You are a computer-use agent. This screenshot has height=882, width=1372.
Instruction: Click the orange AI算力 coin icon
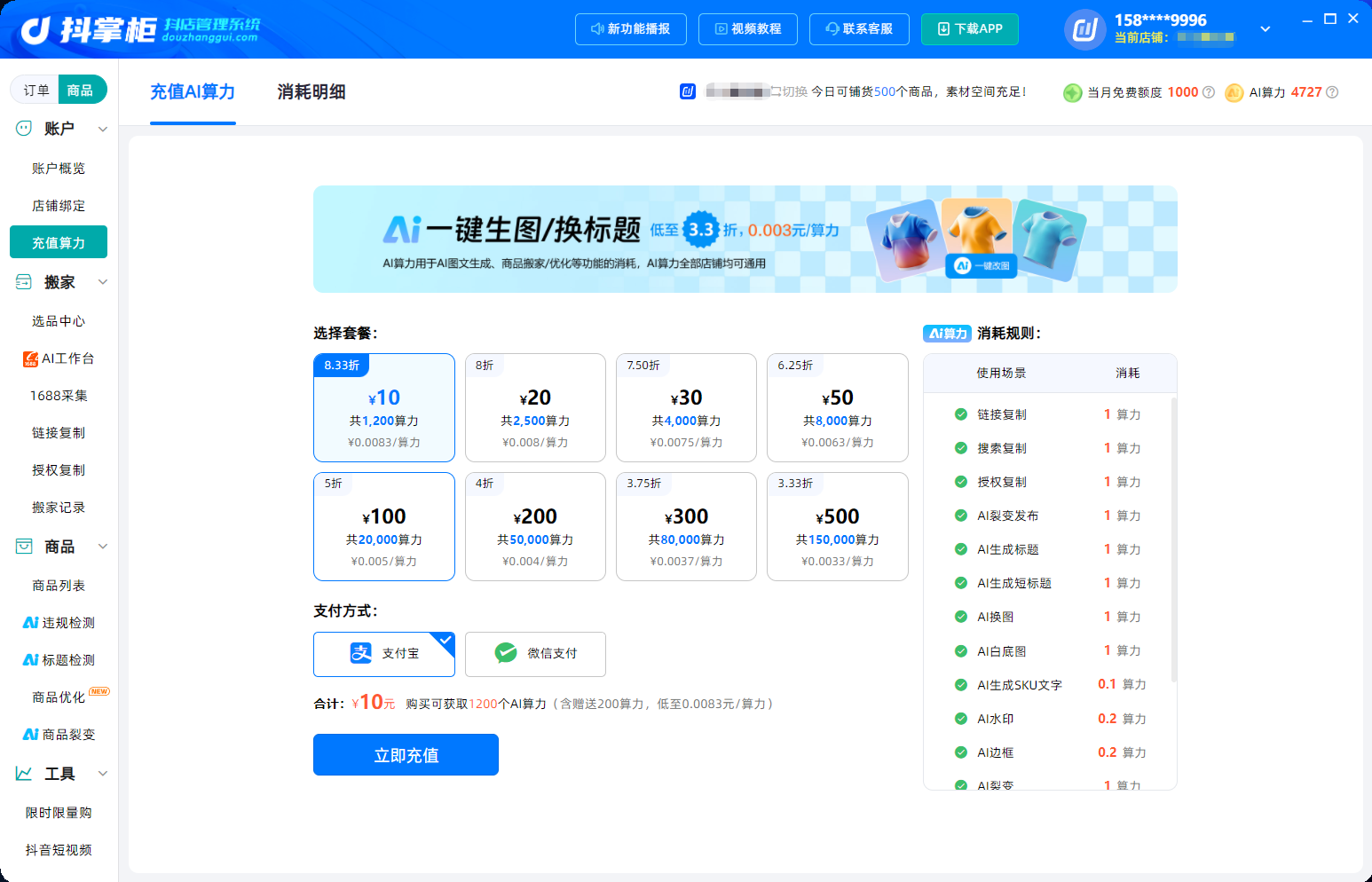(1234, 92)
